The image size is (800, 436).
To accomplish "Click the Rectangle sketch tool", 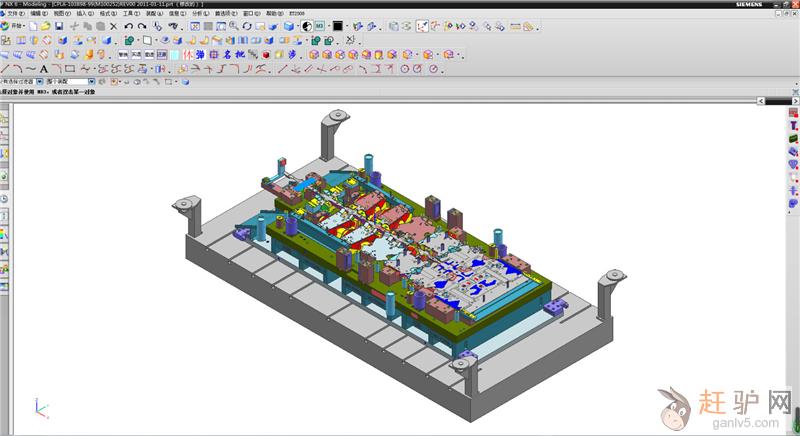I will pos(70,69).
